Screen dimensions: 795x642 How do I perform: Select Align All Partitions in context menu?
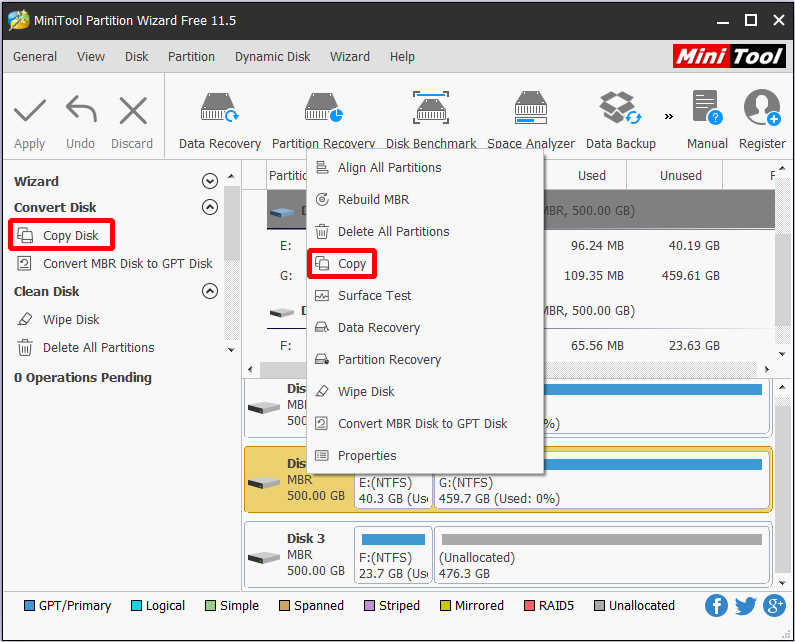coord(425,168)
